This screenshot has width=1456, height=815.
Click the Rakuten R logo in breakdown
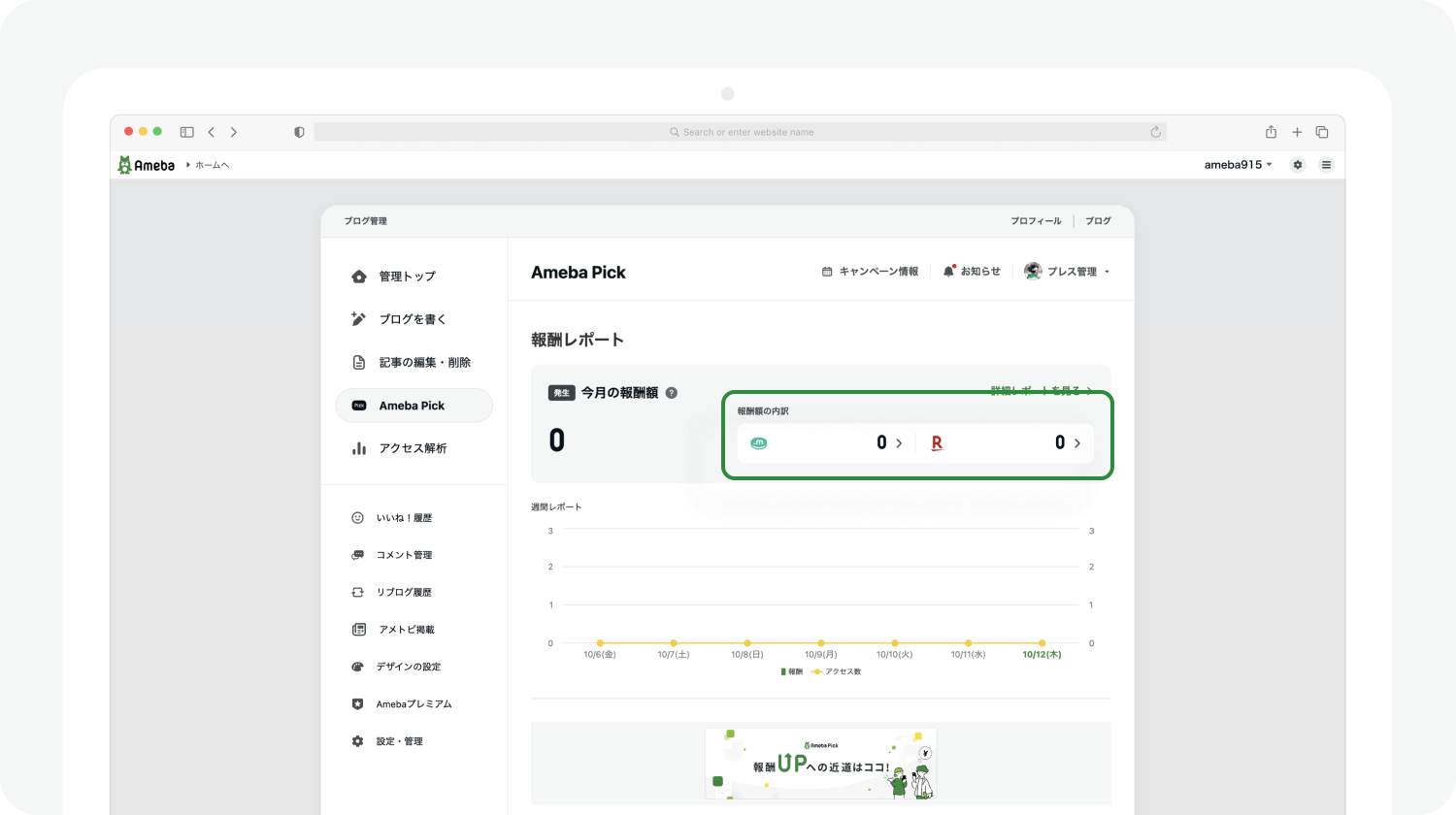click(937, 443)
